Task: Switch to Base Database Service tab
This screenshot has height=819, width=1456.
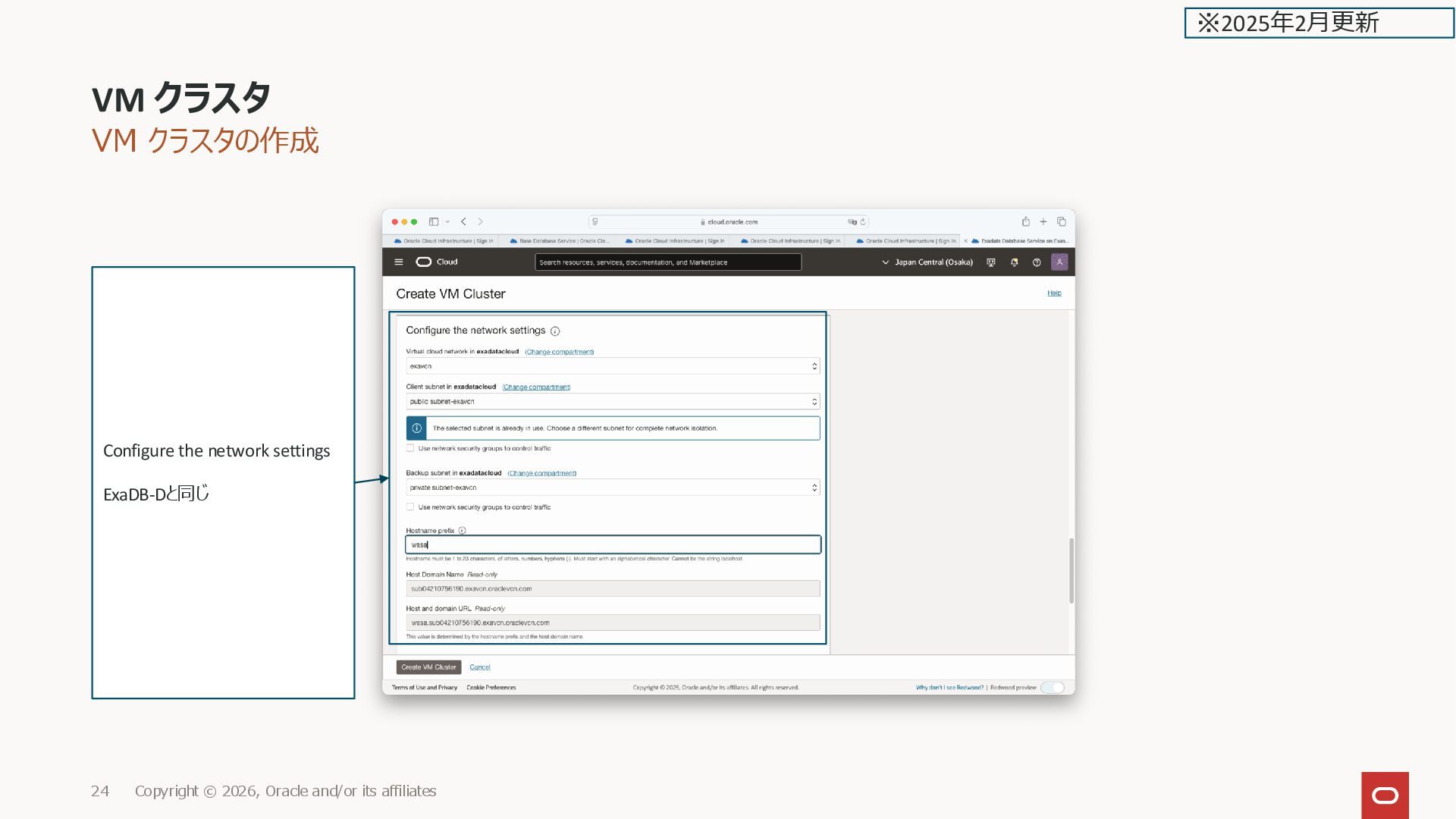Action: (560, 241)
